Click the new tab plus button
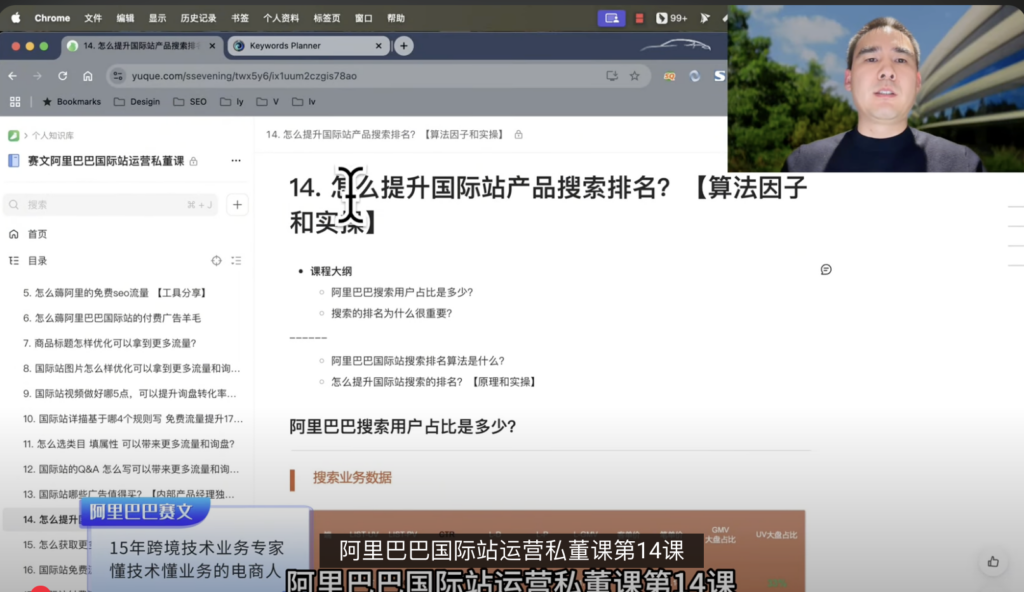Image resolution: width=1024 pixels, height=592 pixels. coord(402,45)
